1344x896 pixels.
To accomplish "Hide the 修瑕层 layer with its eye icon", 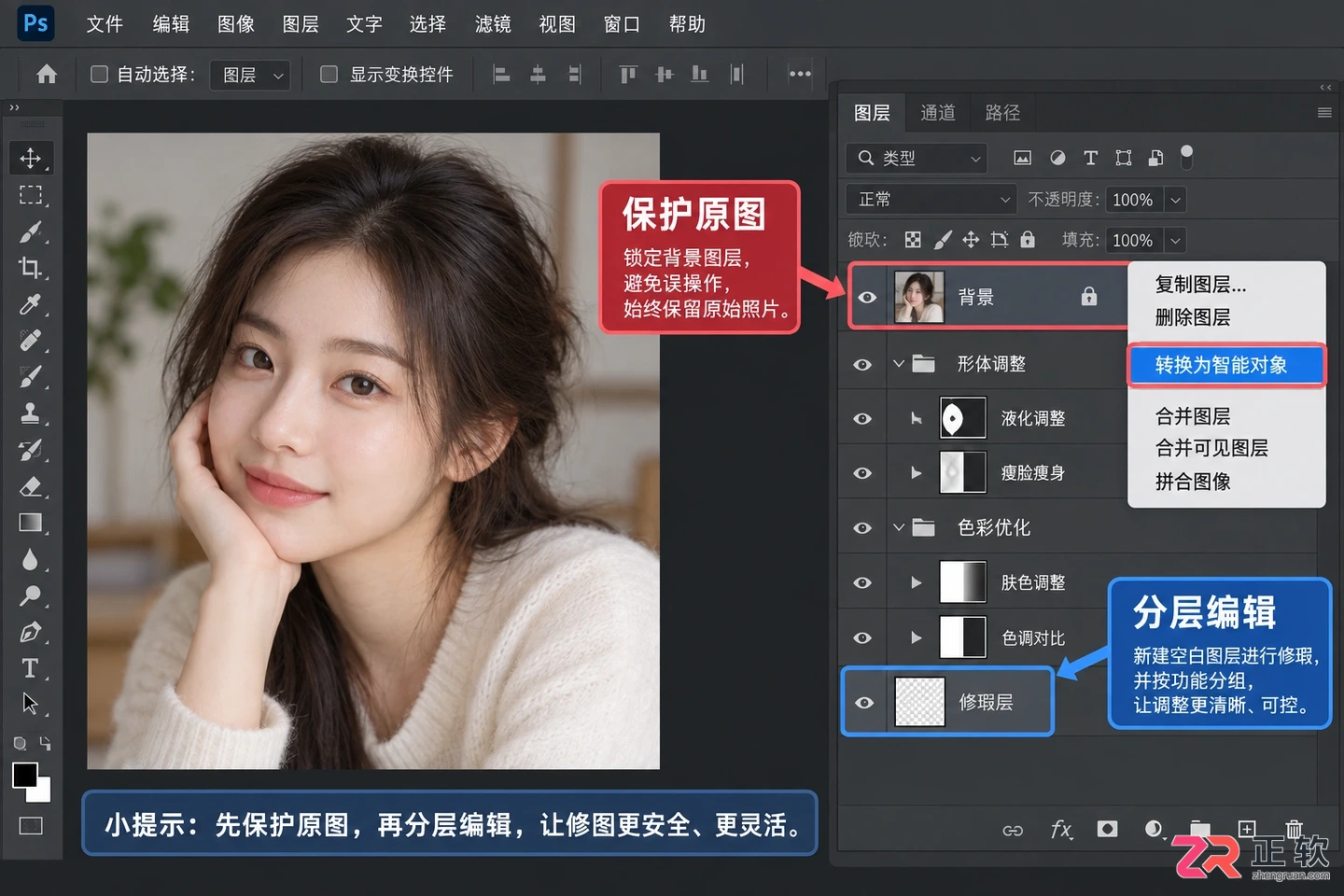I will (x=865, y=703).
